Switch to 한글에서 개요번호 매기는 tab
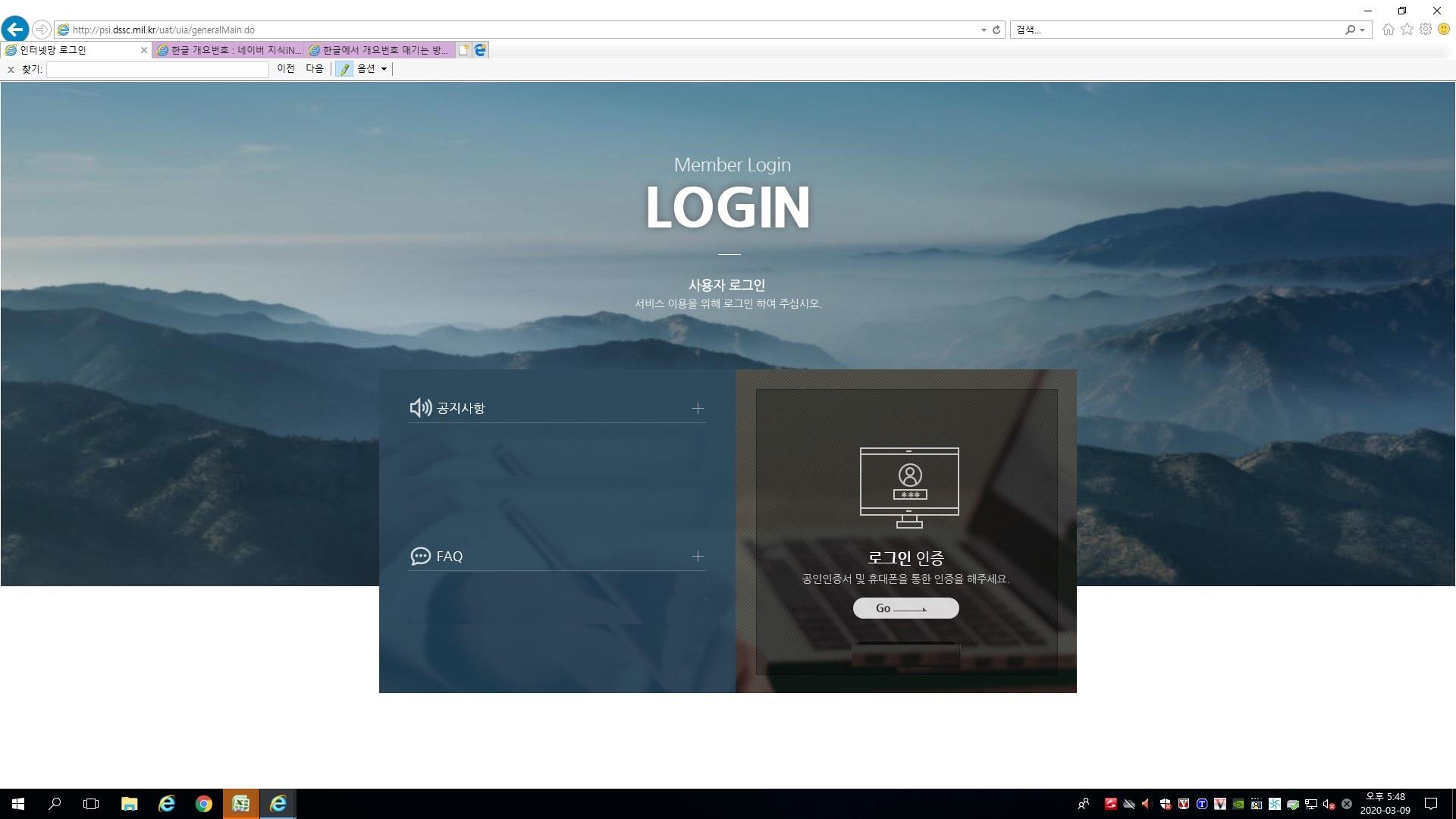The image size is (1456, 819). [x=381, y=50]
